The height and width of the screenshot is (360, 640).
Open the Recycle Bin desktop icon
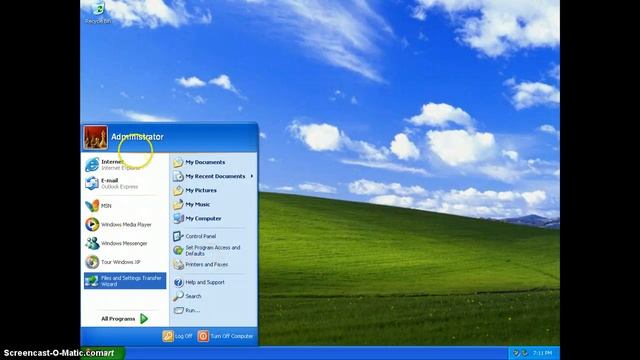tap(98, 11)
